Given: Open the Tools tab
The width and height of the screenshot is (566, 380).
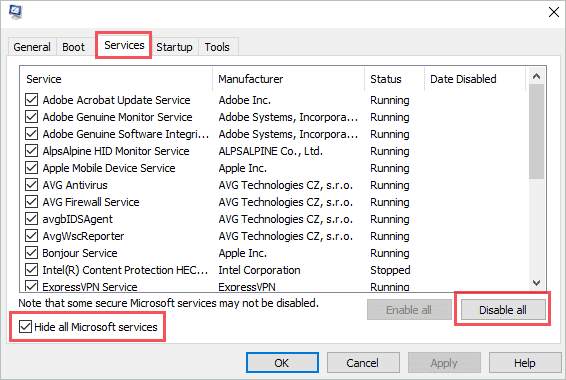Looking at the screenshot, I should (x=217, y=47).
